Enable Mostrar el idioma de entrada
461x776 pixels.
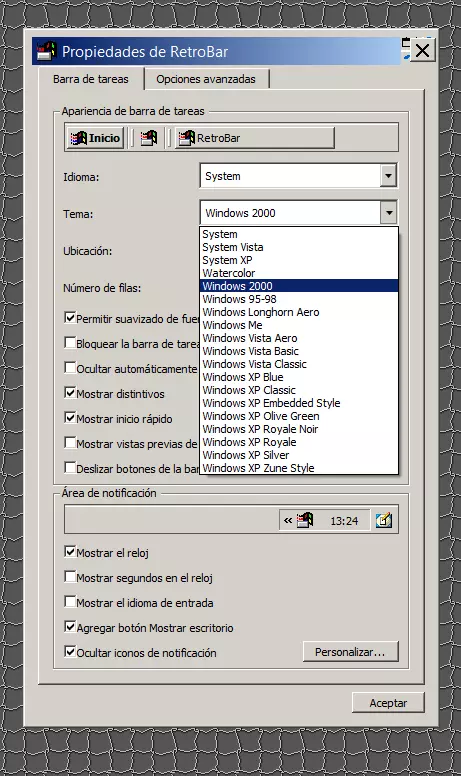click(x=70, y=602)
